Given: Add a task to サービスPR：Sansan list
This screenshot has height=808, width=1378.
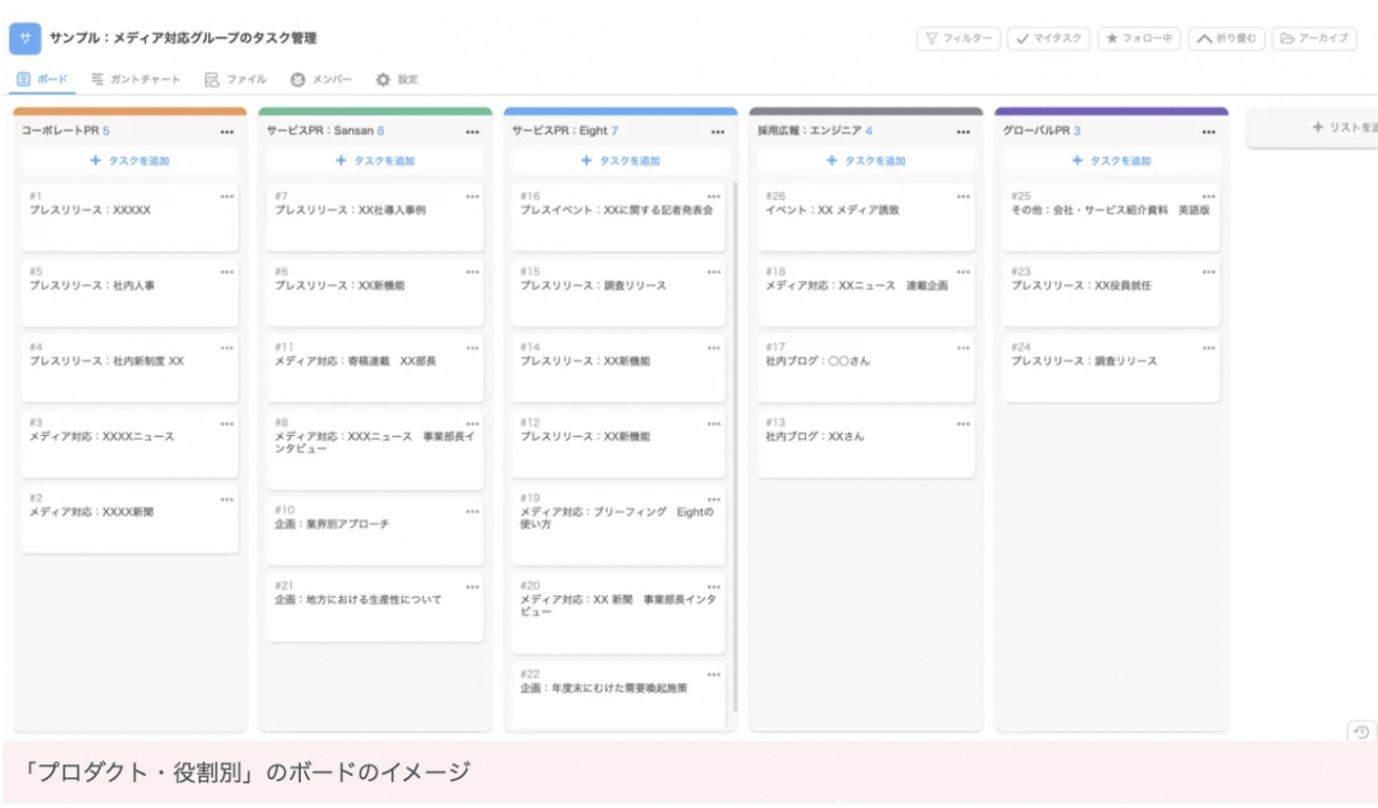Looking at the screenshot, I should [x=375, y=160].
